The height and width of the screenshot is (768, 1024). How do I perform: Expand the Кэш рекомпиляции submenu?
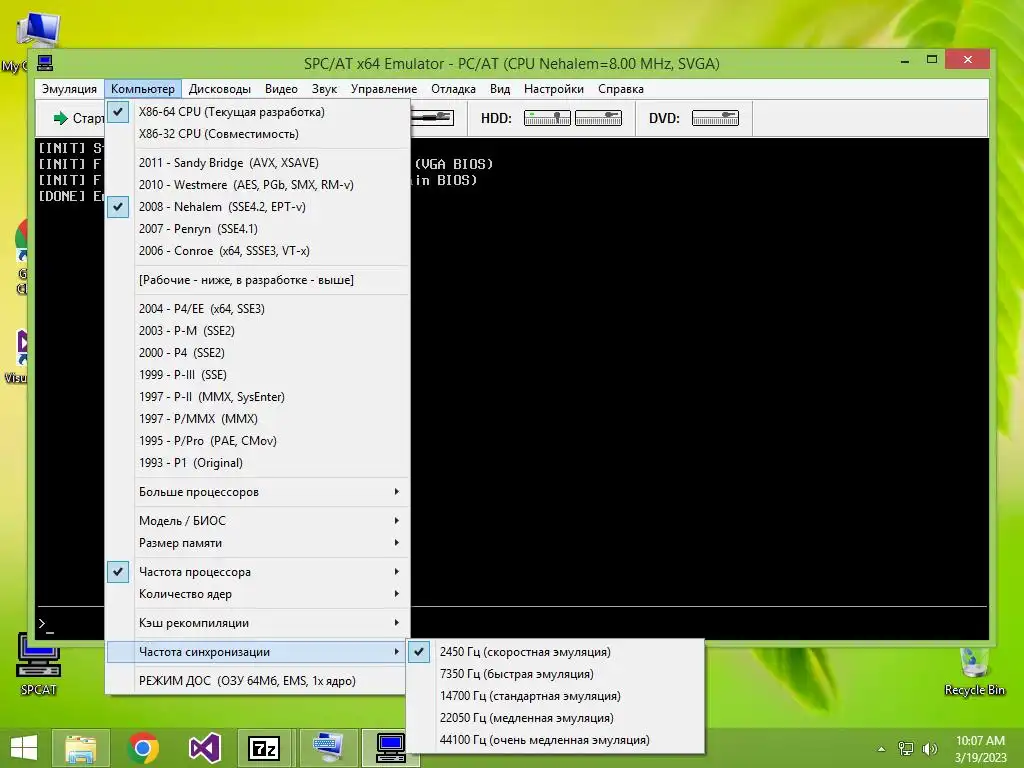point(257,623)
